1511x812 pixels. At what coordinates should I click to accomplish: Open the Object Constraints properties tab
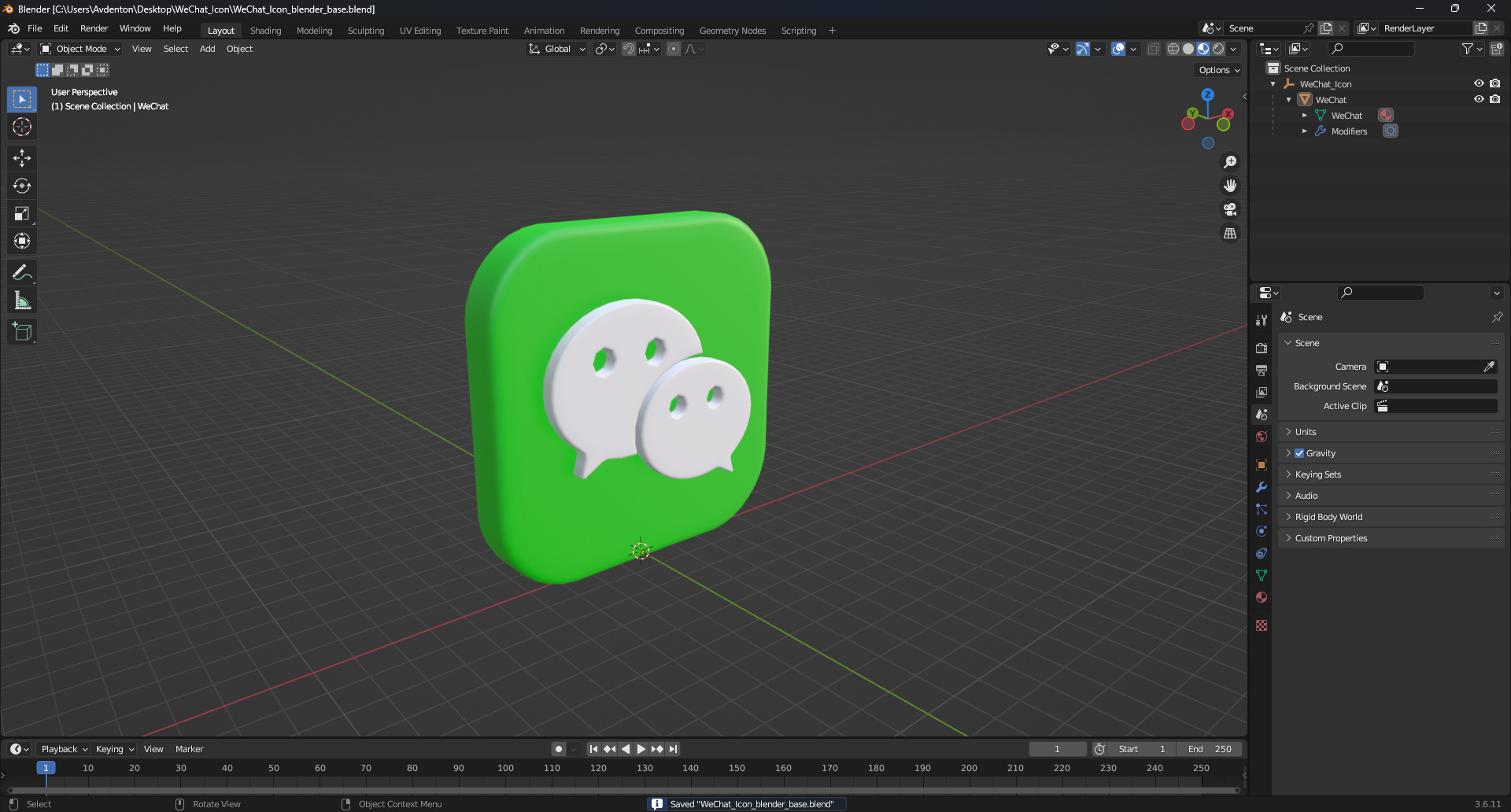click(x=1262, y=553)
